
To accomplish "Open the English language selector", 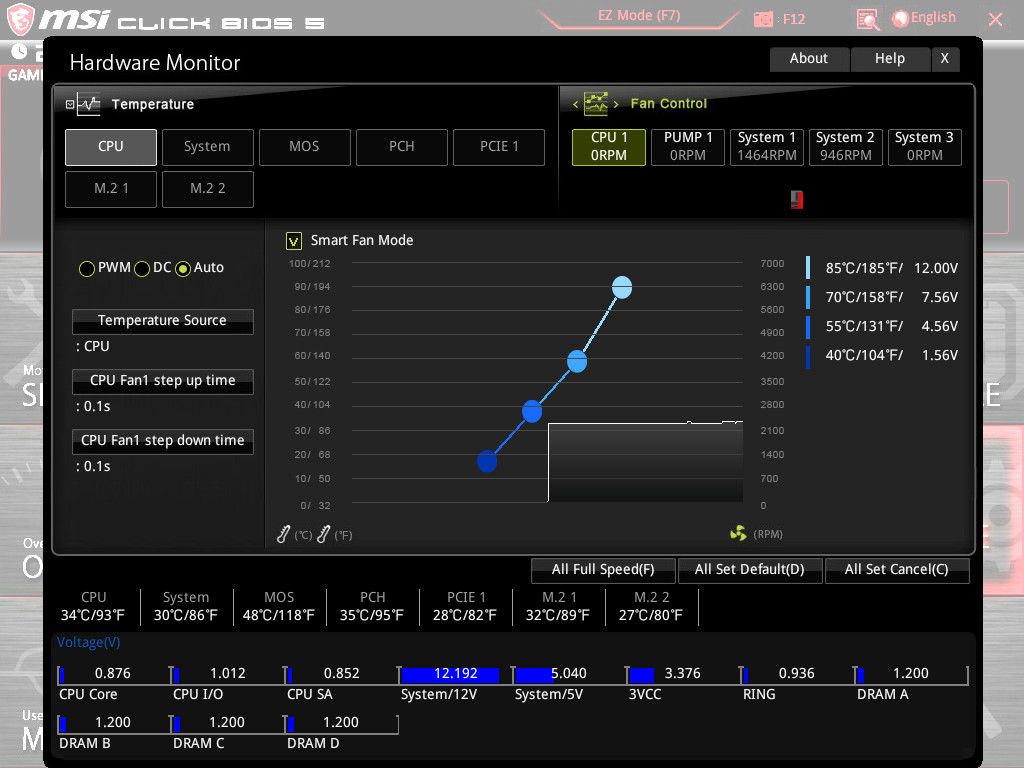I will click(x=923, y=17).
